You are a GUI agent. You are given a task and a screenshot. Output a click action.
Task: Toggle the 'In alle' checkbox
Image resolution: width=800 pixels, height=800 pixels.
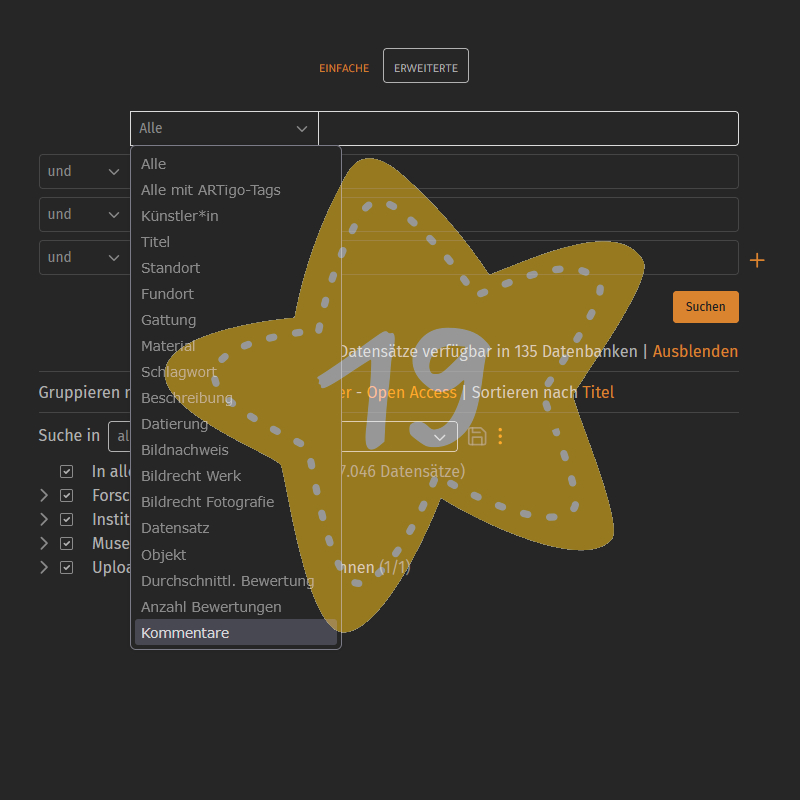coord(67,471)
